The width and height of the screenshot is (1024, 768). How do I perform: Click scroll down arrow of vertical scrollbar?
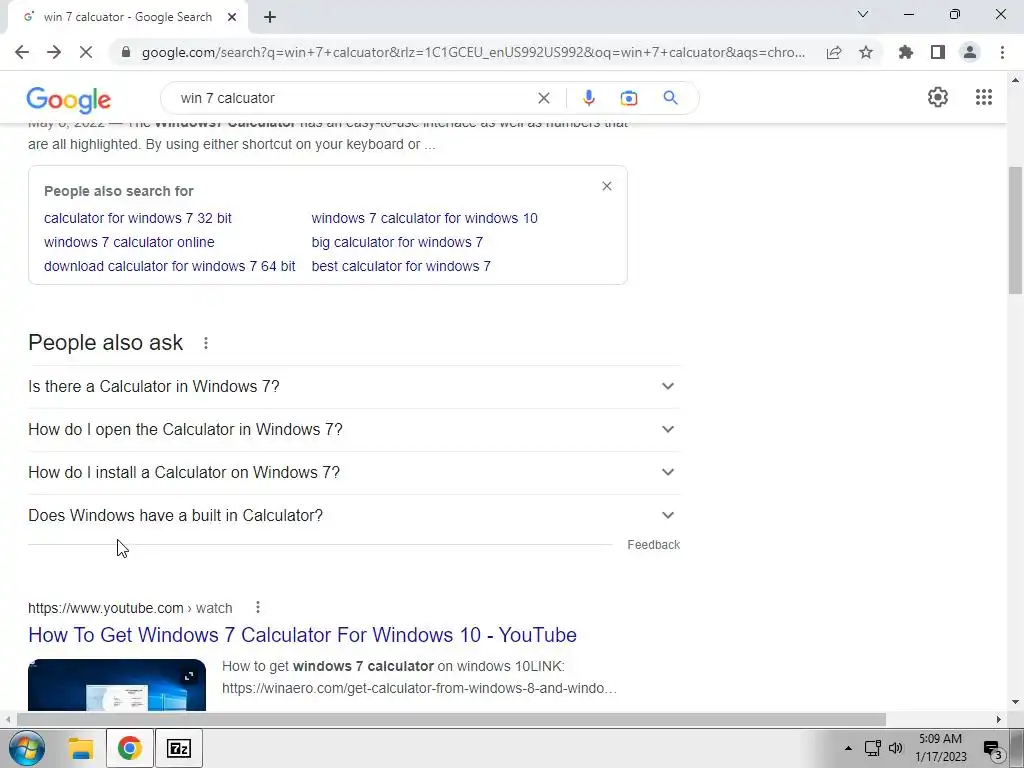coord(1016,703)
